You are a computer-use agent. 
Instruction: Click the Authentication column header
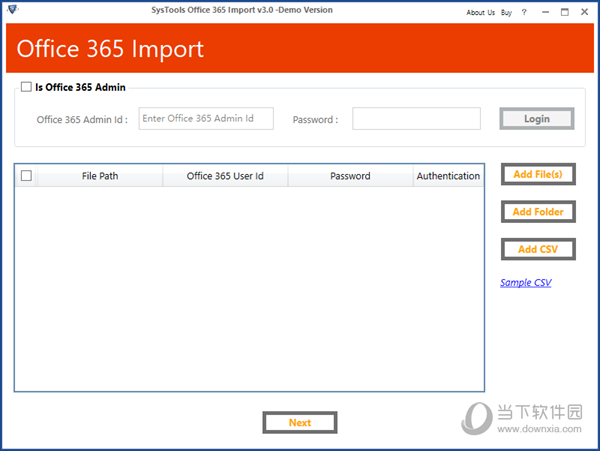pos(448,176)
